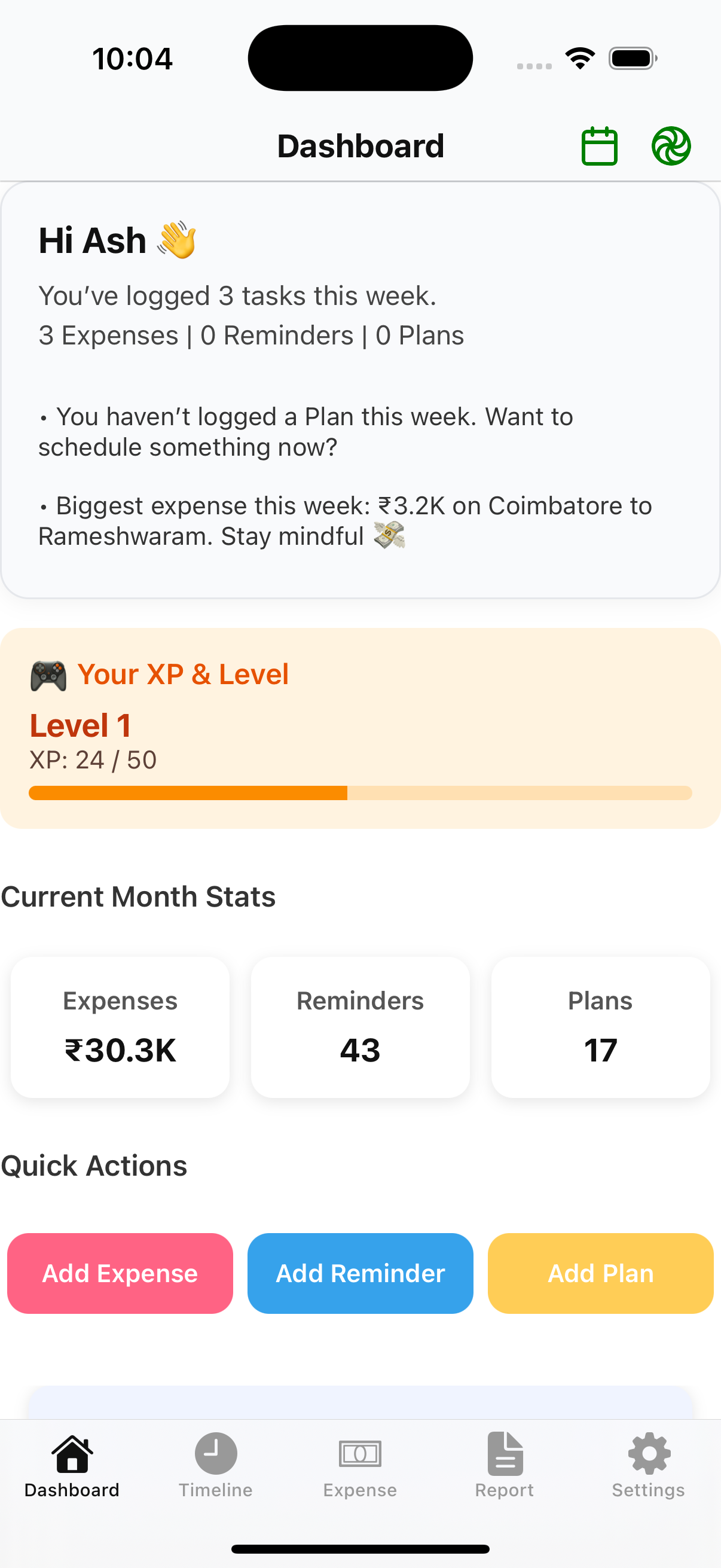Tap the Expense banknote icon
Image resolution: width=721 pixels, height=1568 pixels.
[x=359, y=1454]
